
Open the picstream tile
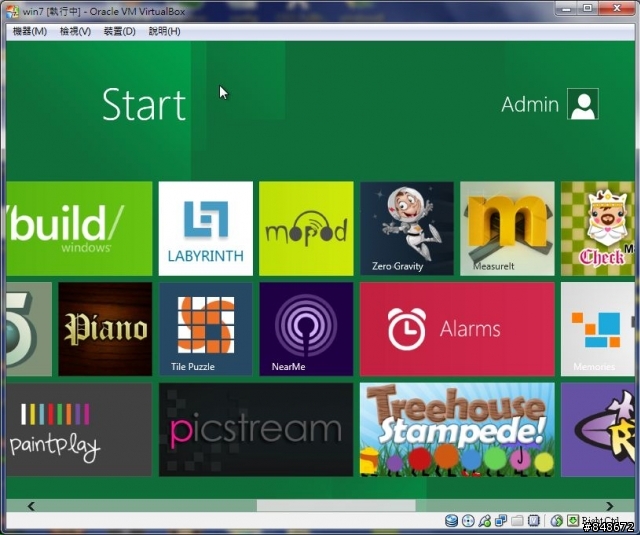(x=256, y=429)
